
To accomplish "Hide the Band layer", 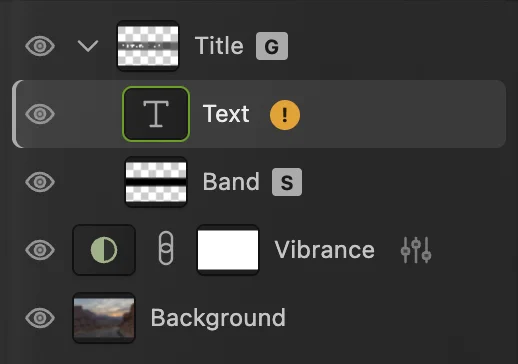I will pyautogui.click(x=40, y=182).
